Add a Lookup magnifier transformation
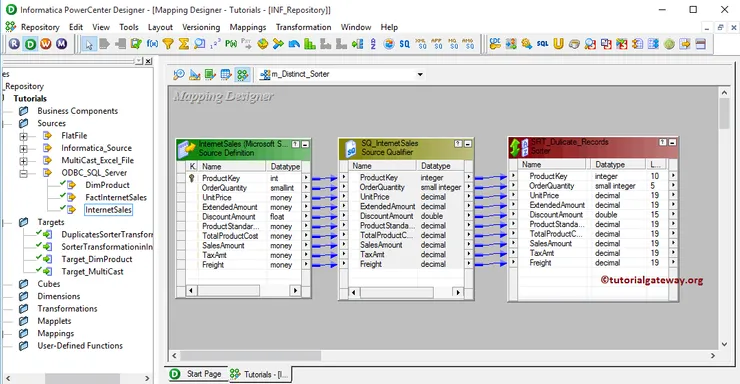Screen dimensions: 740x384 click(x=200, y=44)
